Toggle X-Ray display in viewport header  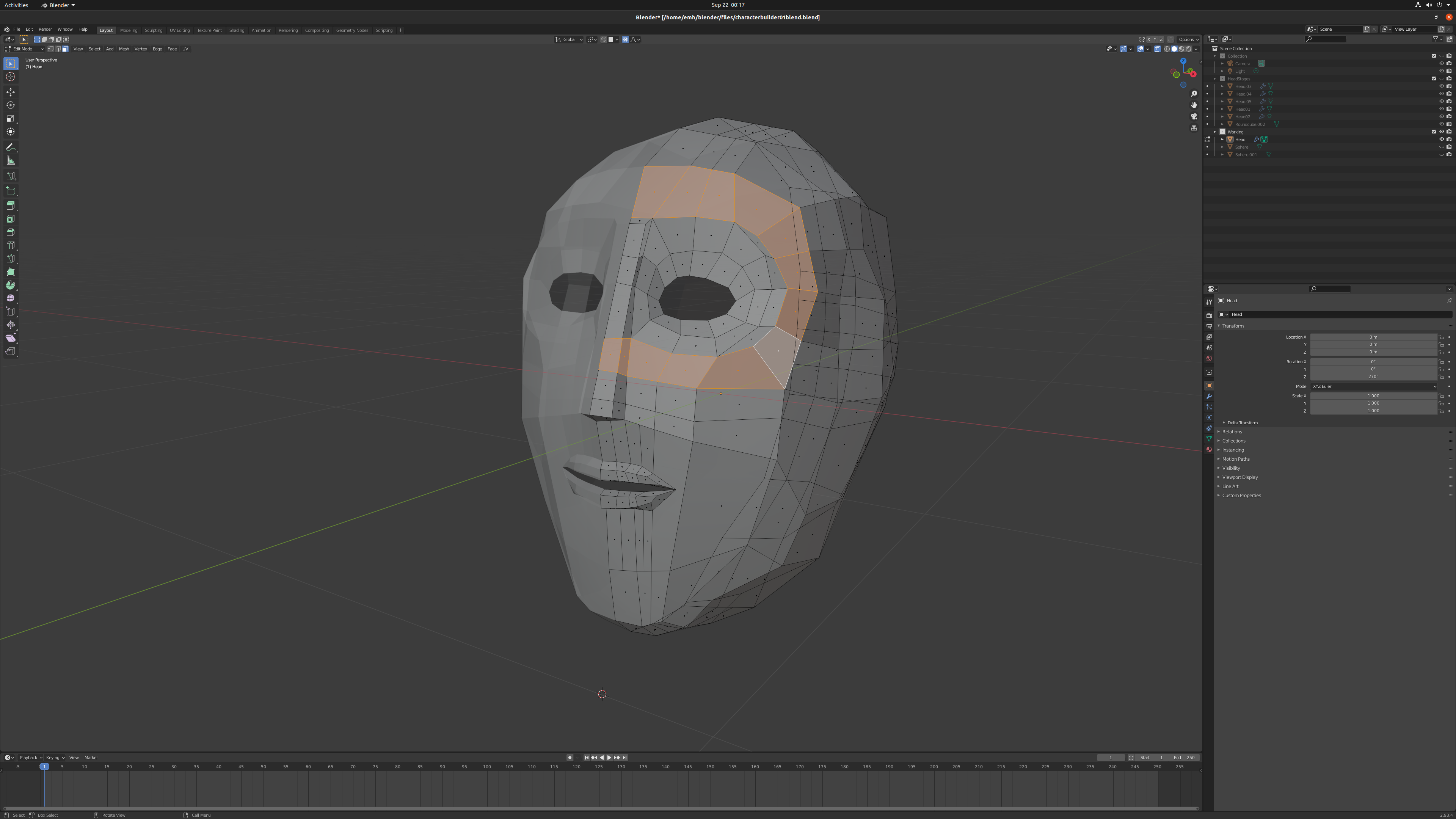pos(1157,49)
